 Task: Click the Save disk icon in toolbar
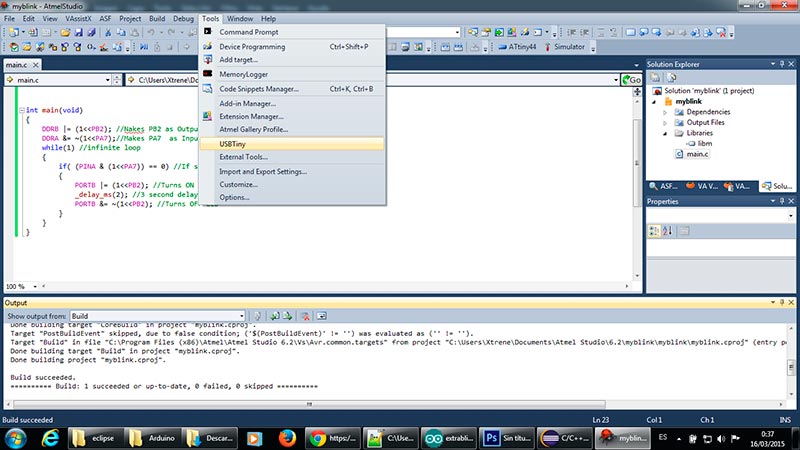tap(78, 32)
